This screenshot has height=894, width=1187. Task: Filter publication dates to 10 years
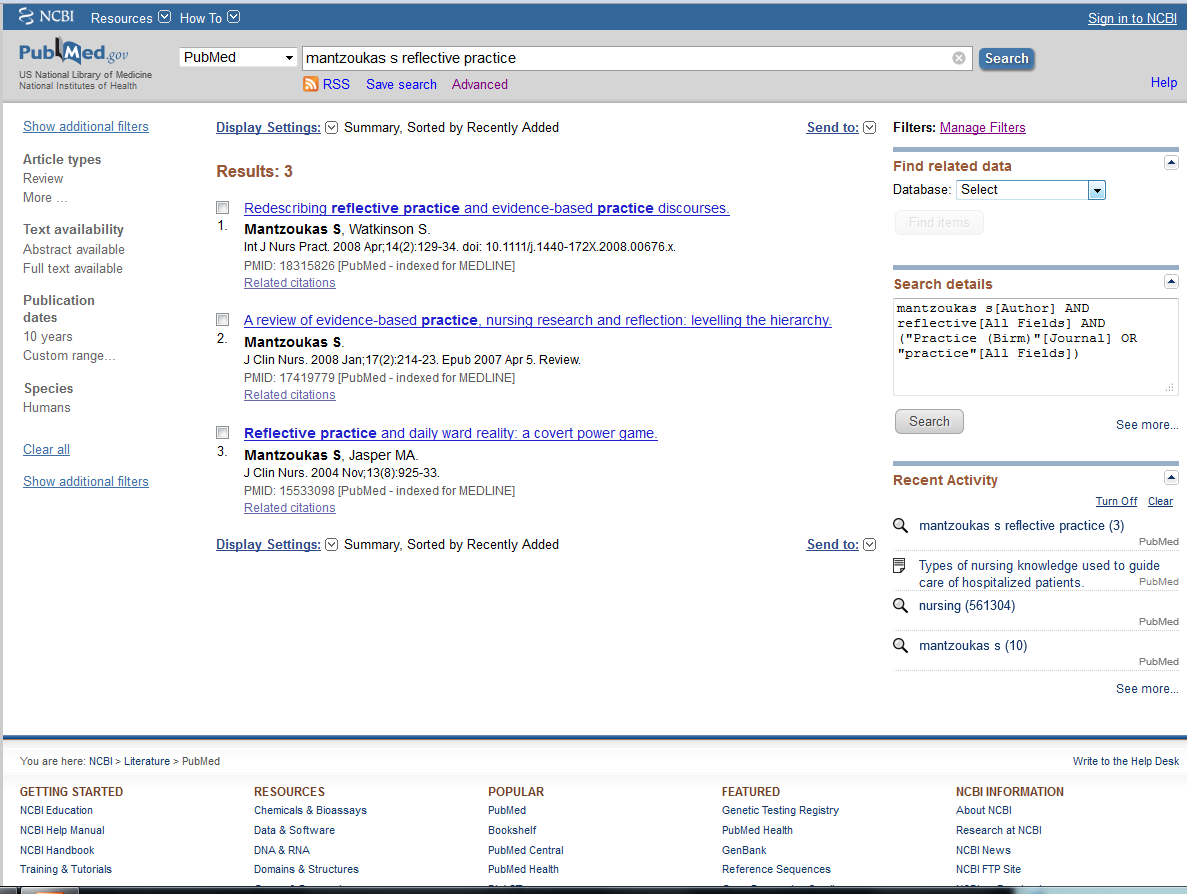coord(48,336)
